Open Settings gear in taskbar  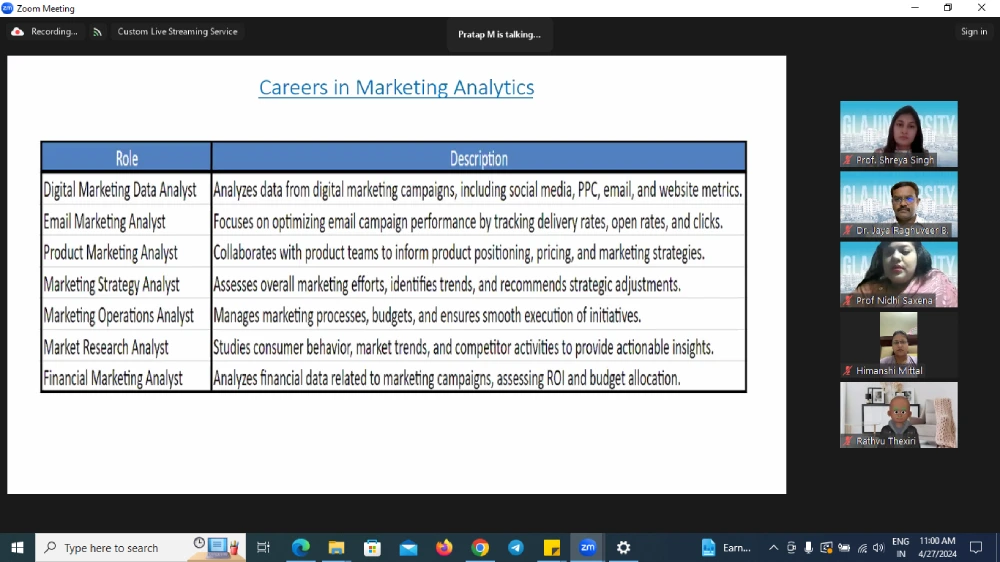point(623,547)
